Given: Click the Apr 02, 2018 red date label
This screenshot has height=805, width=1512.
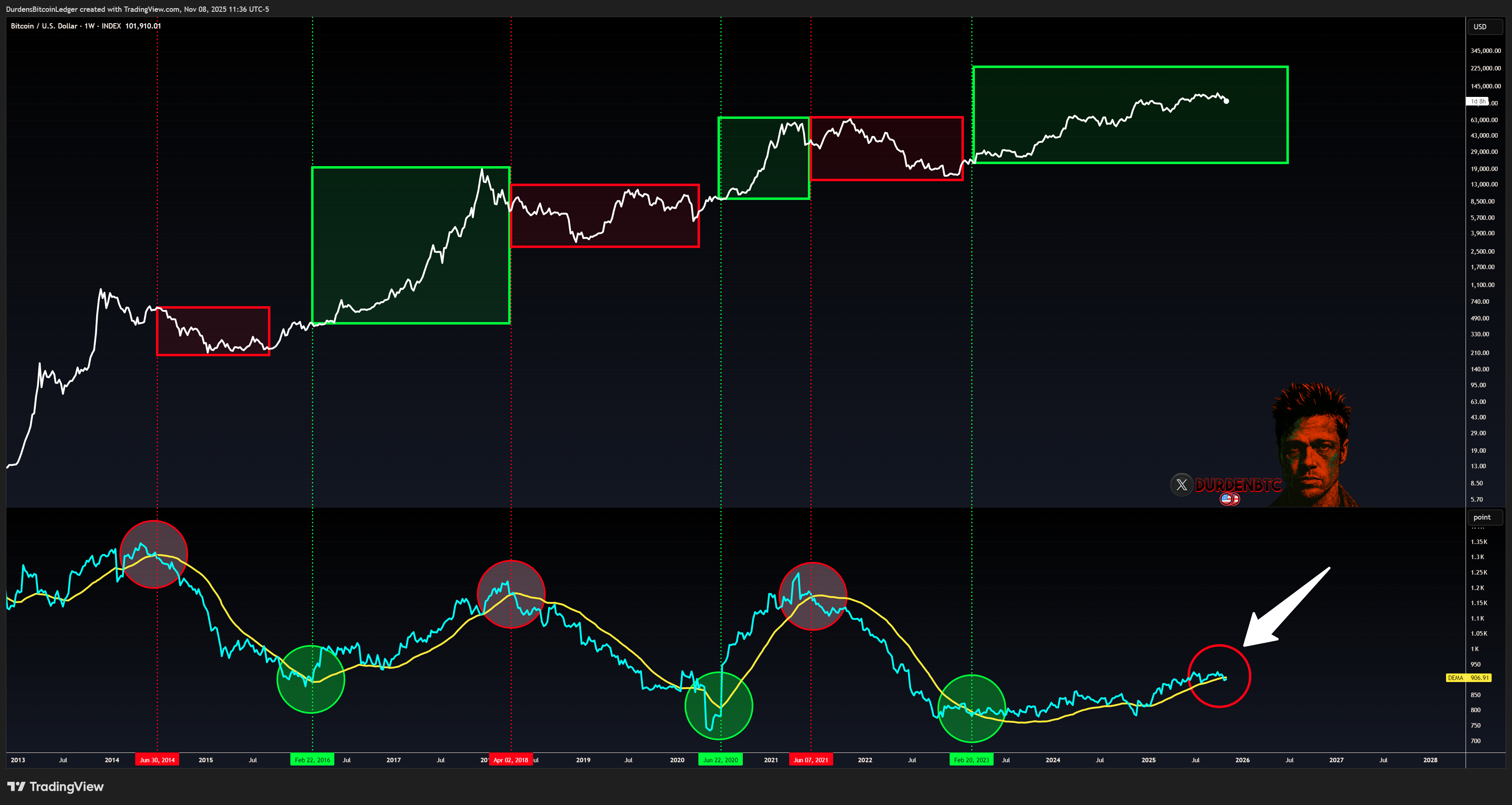Looking at the screenshot, I should [x=511, y=760].
